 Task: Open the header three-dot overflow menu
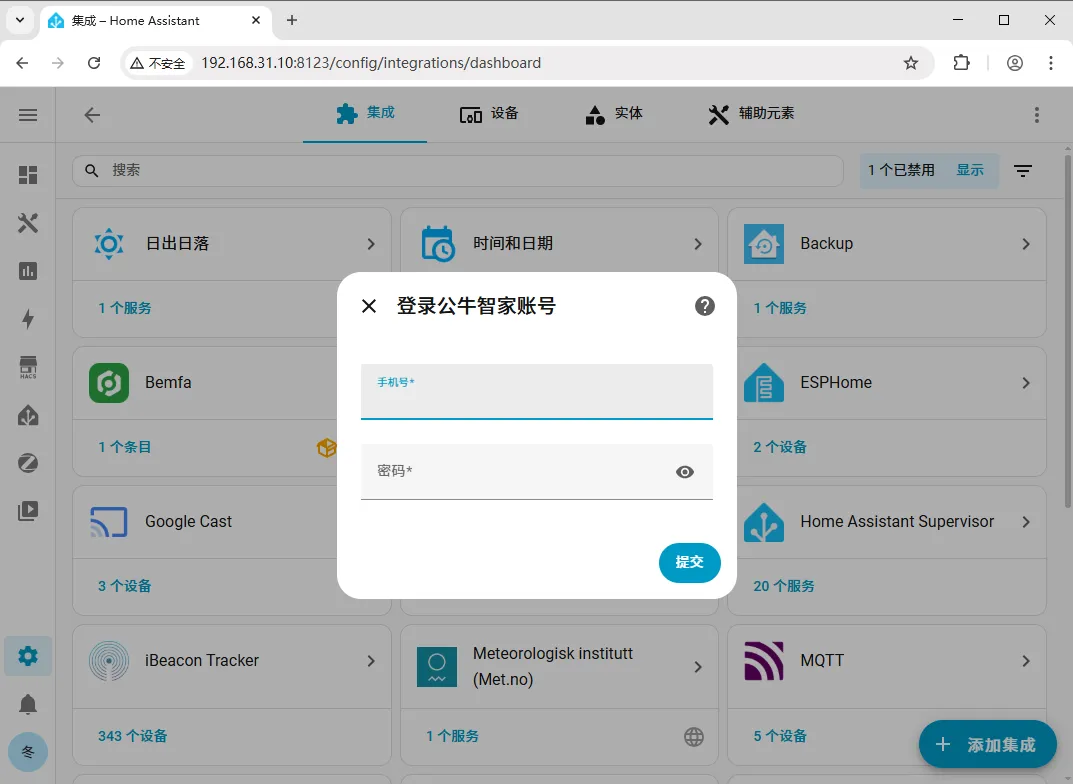[x=1037, y=115]
